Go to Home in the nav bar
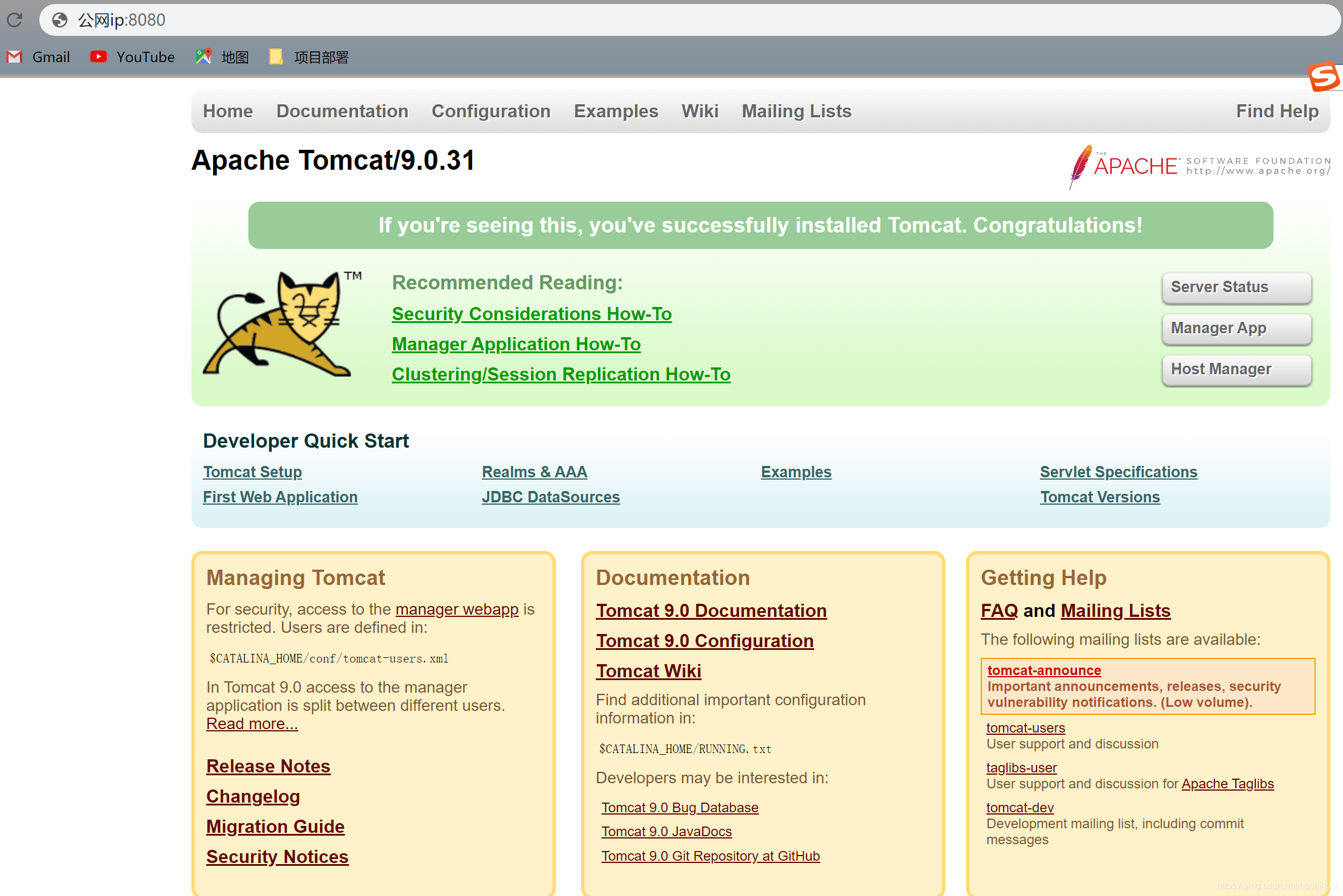 228,111
